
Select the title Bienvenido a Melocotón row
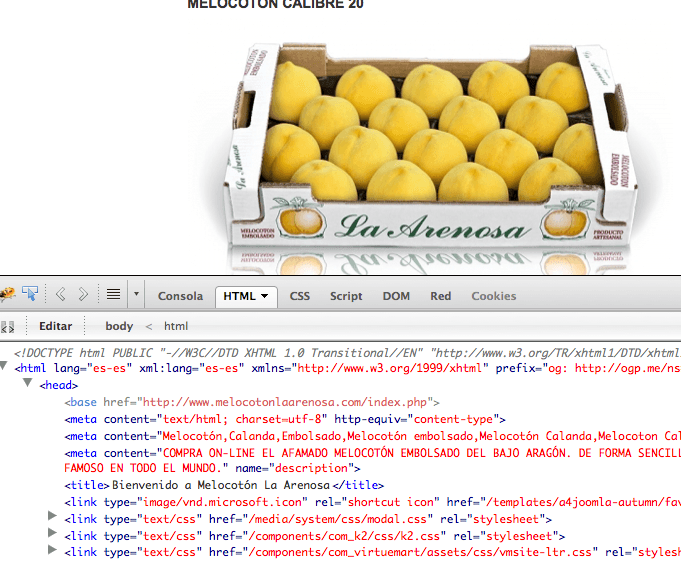click(x=224, y=485)
